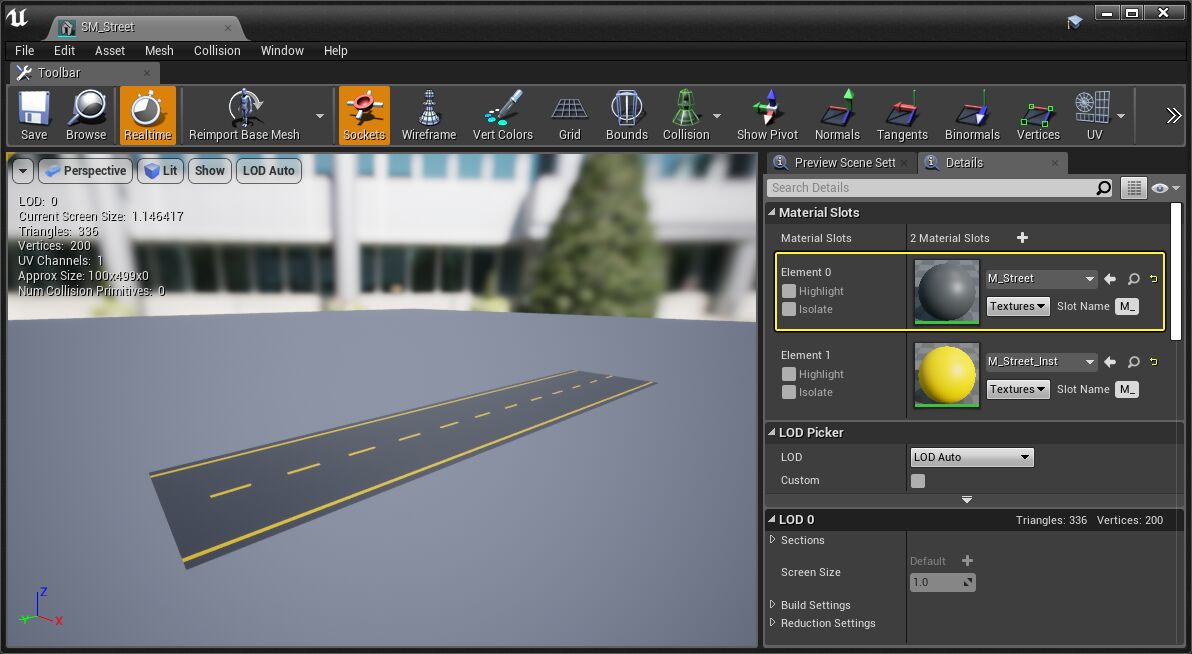This screenshot has width=1192, height=654.
Task: Click the Perspective viewport button
Action: [85, 171]
